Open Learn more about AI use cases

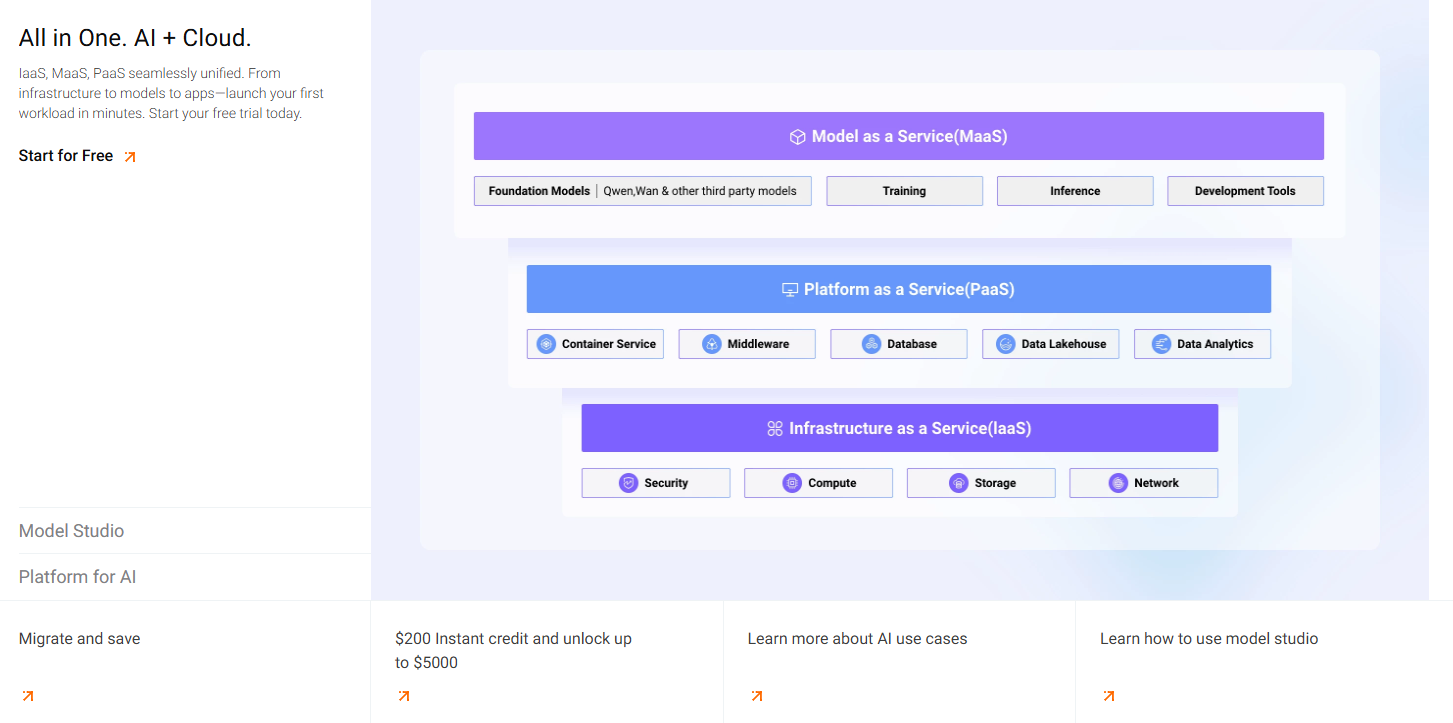coord(858,639)
